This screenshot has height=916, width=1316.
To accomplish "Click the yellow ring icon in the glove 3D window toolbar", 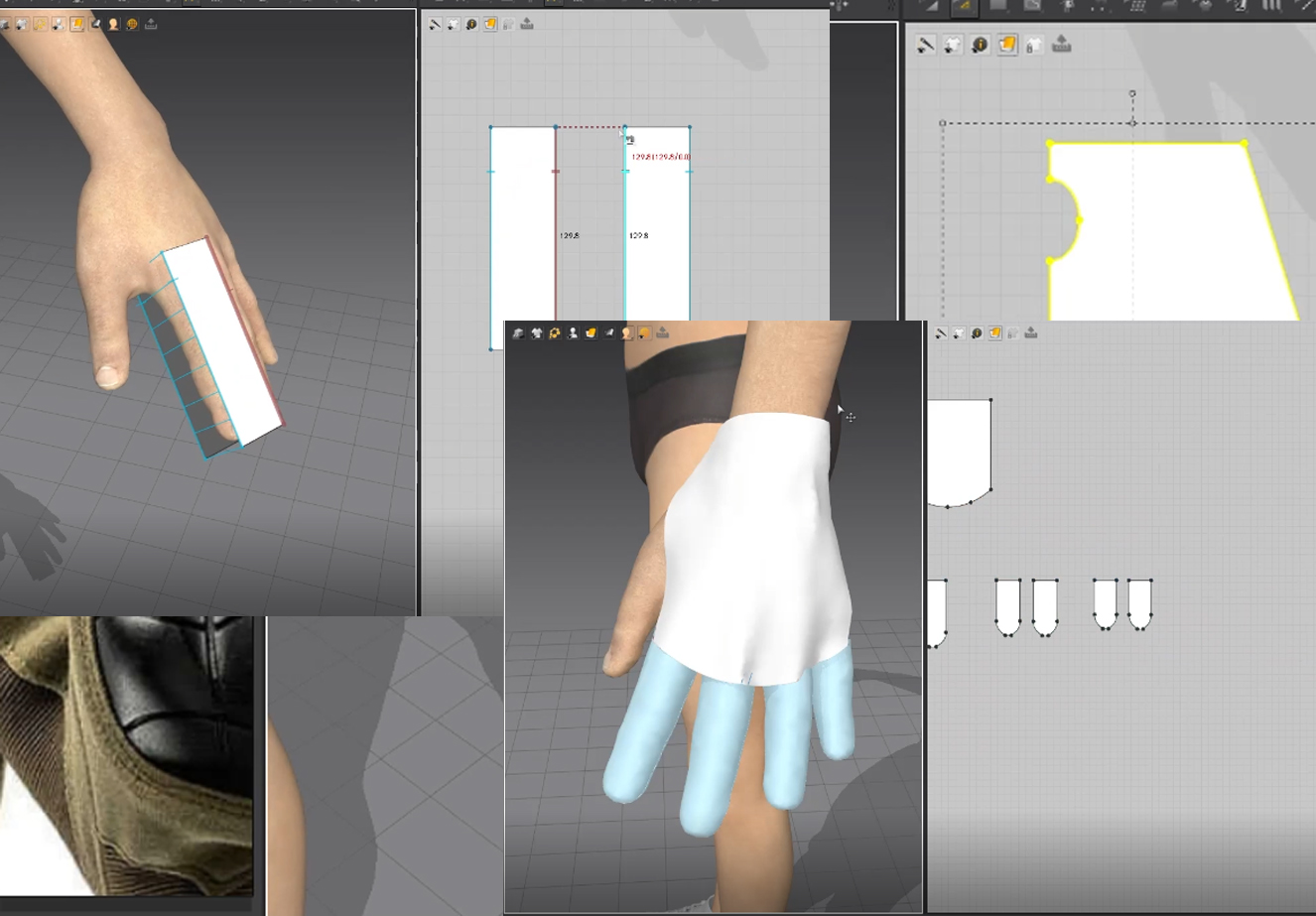I will coord(555,333).
